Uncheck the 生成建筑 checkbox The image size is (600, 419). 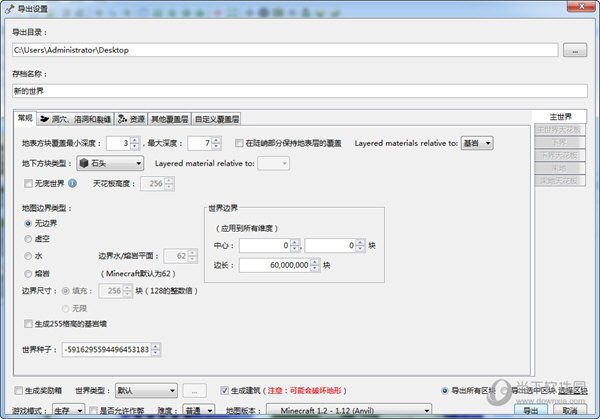[223, 390]
